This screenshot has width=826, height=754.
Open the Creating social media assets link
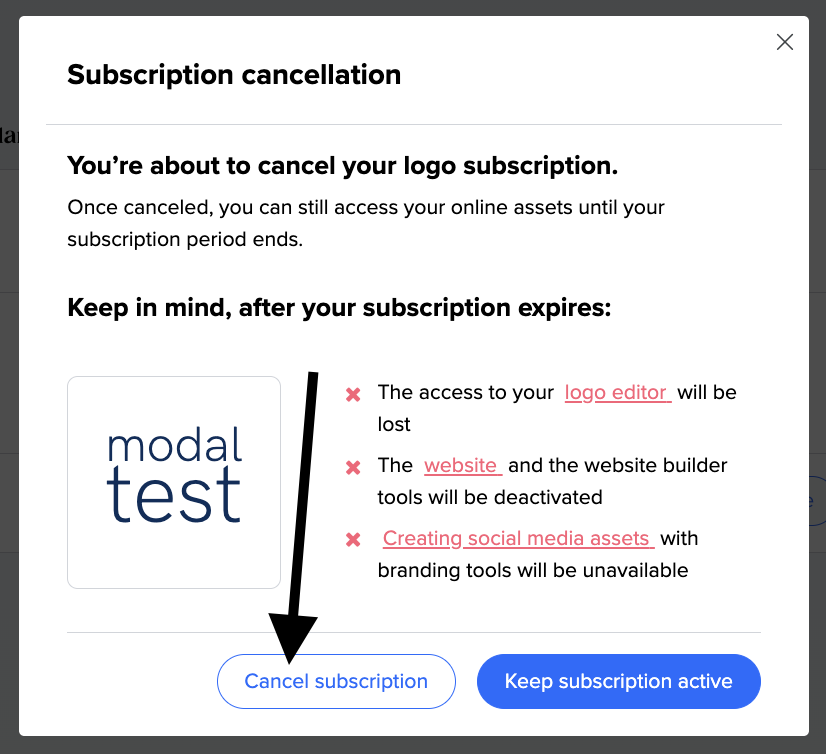coord(518,538)
